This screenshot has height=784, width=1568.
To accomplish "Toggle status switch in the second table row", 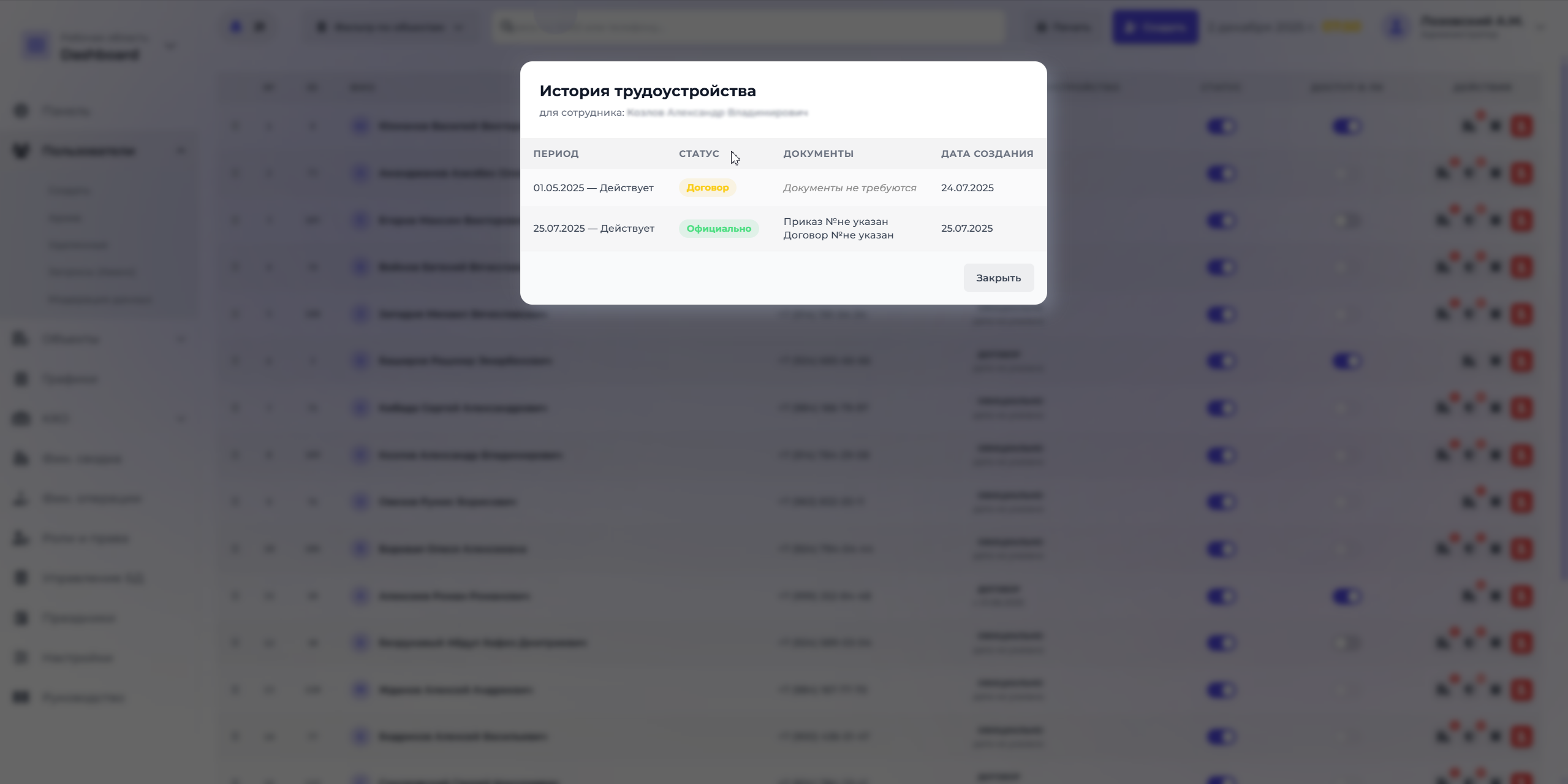I will click(x=1221, y=173).
